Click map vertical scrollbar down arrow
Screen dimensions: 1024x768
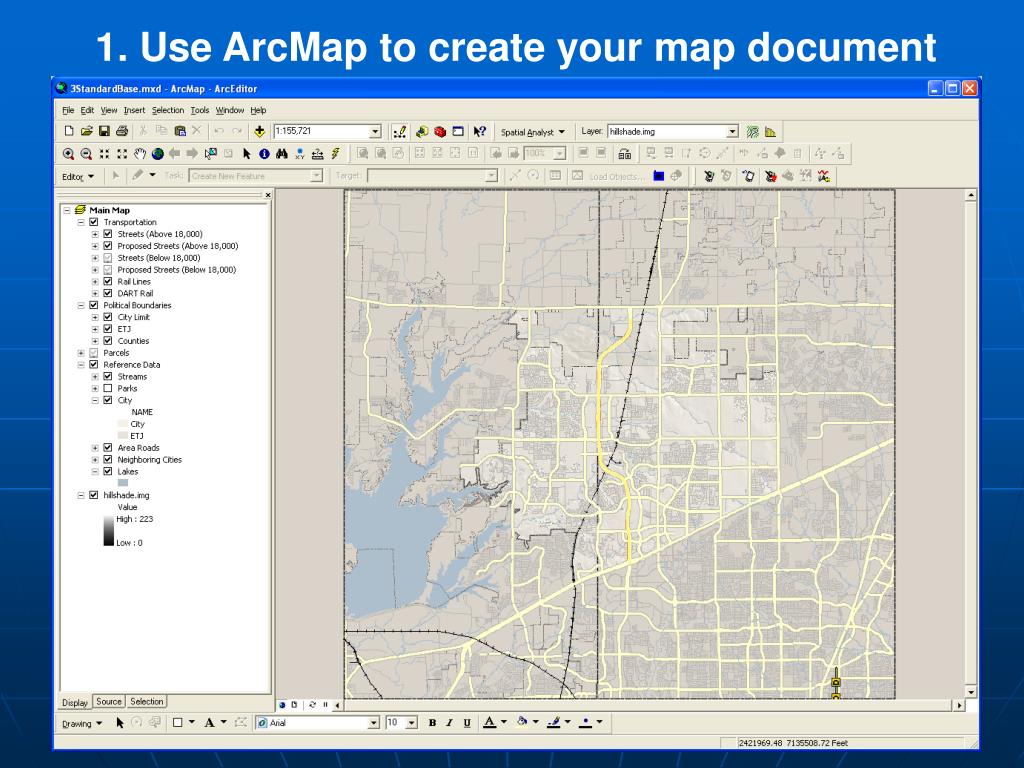click(x=971, y=692)
